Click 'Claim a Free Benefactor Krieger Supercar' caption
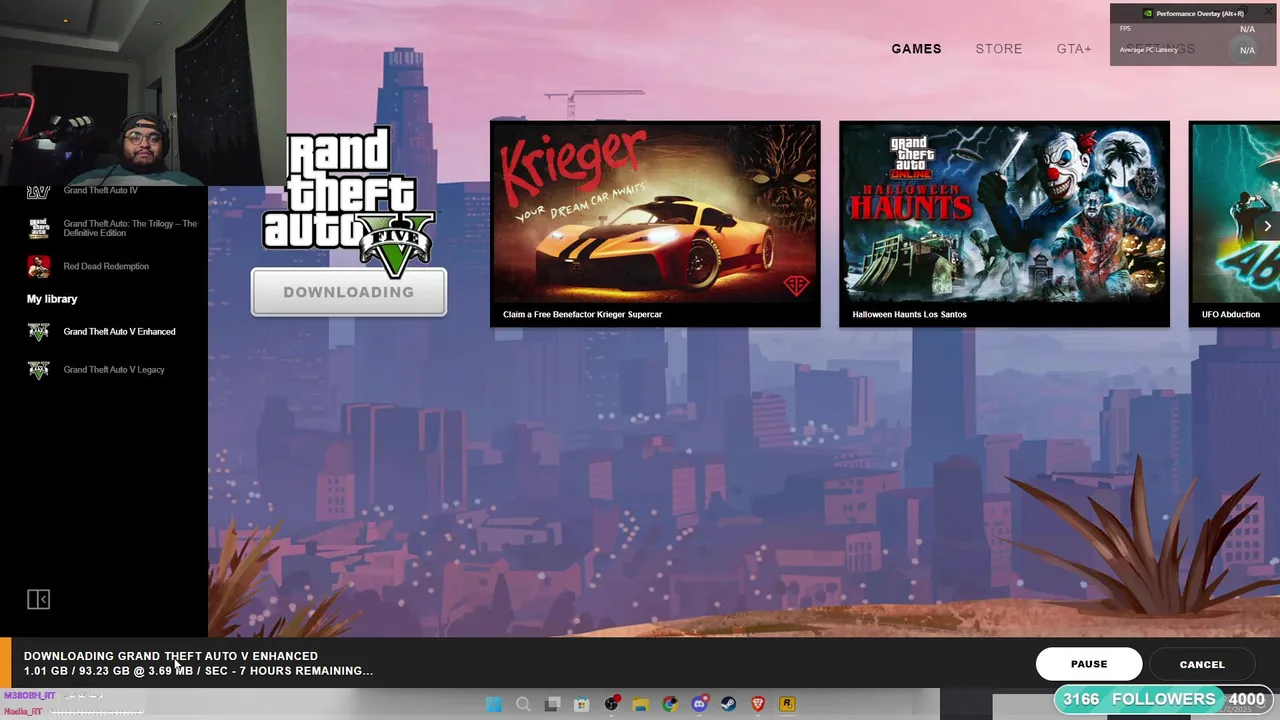 [583, 314]
